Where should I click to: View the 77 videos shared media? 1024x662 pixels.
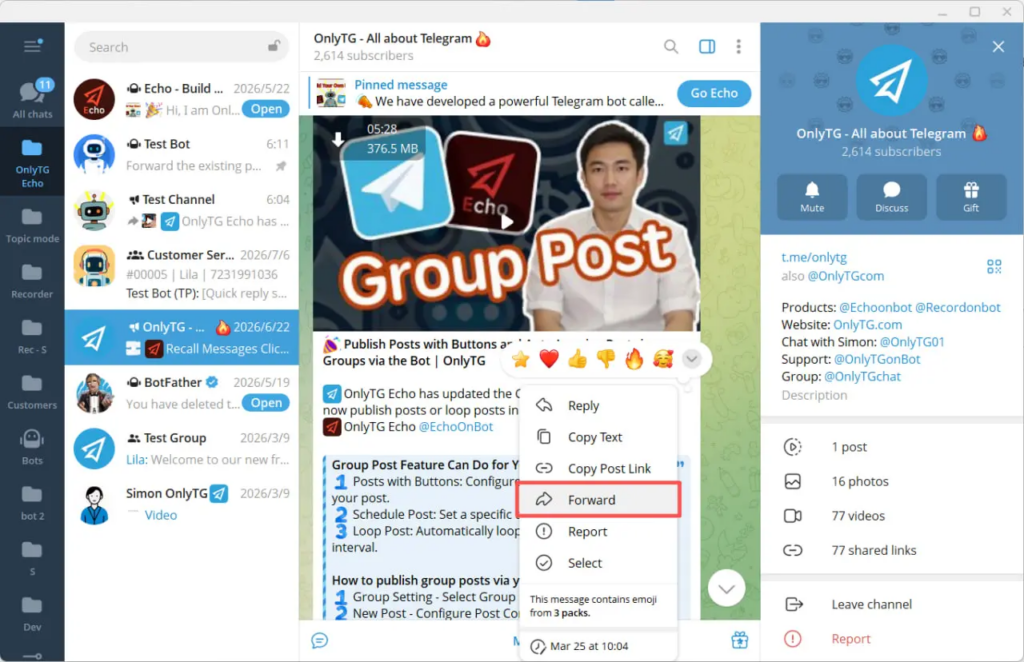coord(892,516)
